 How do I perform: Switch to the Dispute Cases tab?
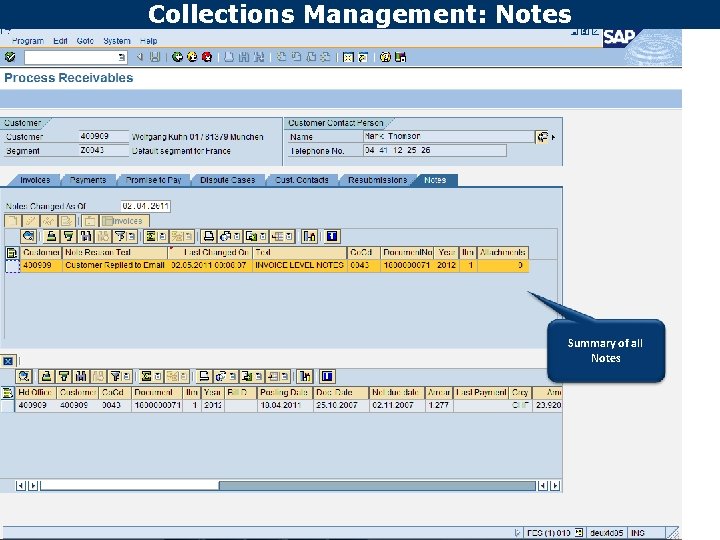tap(227, 180)
